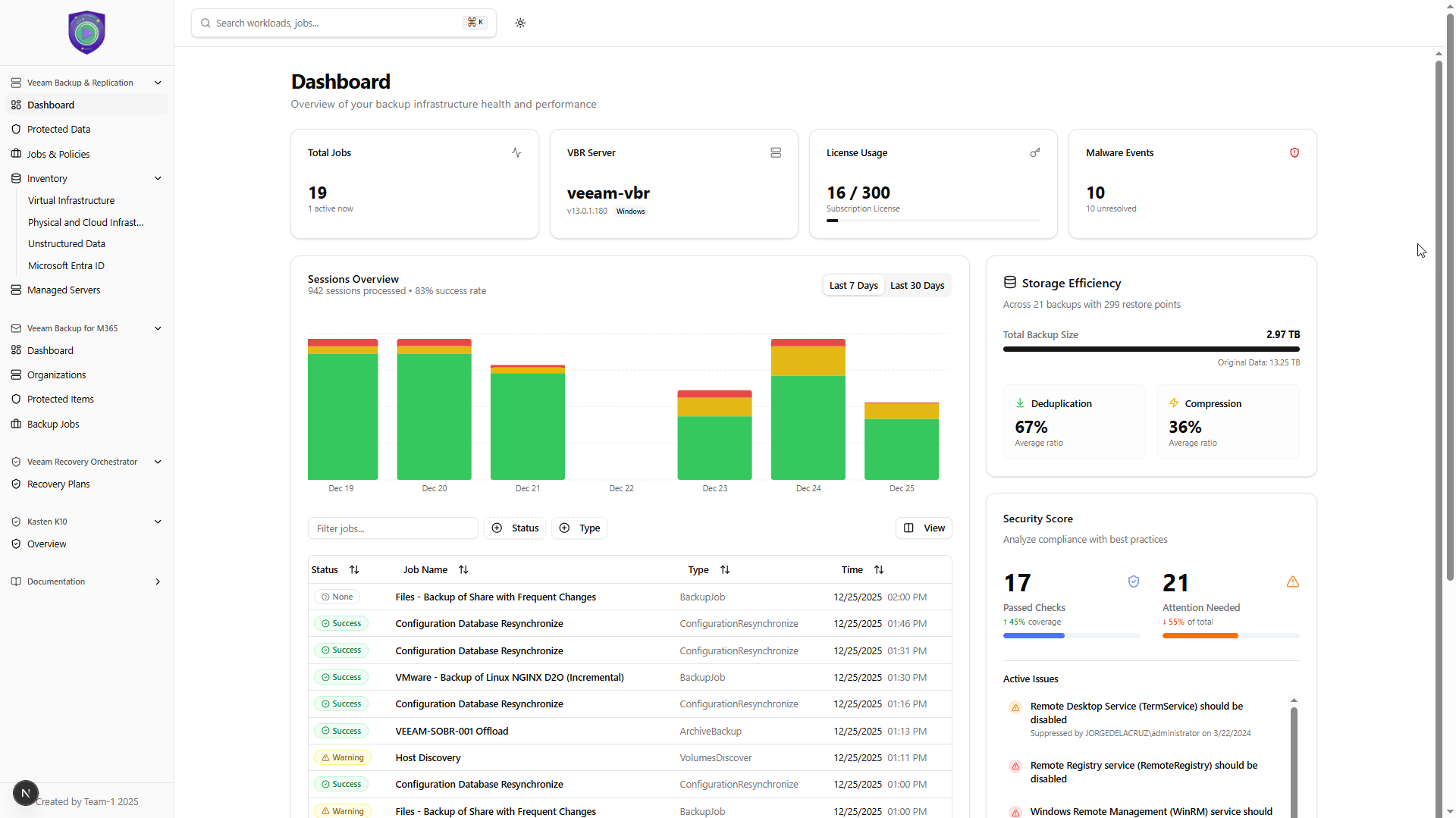1456x818 pixels.
Task: Click the theme toggle sun icon
Action: (x=520, y=23)
